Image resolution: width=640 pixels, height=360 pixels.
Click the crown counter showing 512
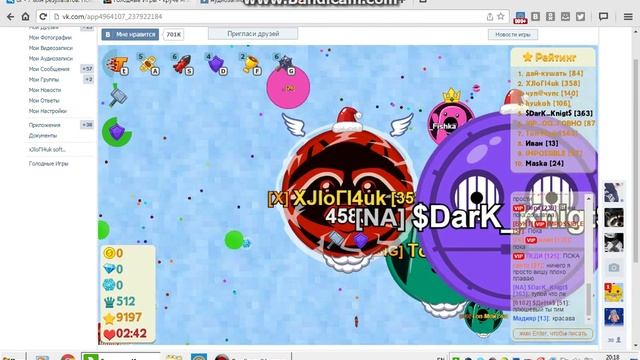click(120, 302)
